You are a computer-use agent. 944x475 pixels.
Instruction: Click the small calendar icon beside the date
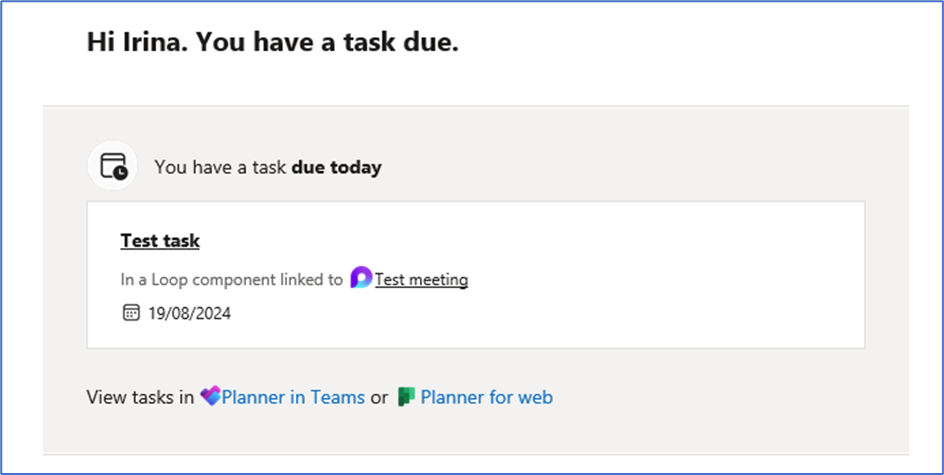pyautogui.click(x=131, y=313)
